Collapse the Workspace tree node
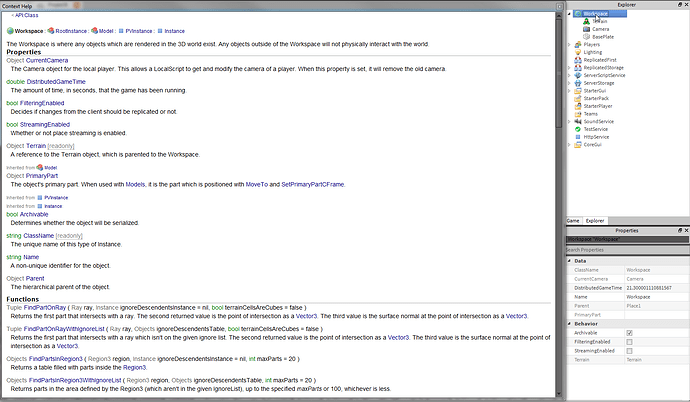The width and height of the screenshot is (690, 402). [x=569, y=14]
